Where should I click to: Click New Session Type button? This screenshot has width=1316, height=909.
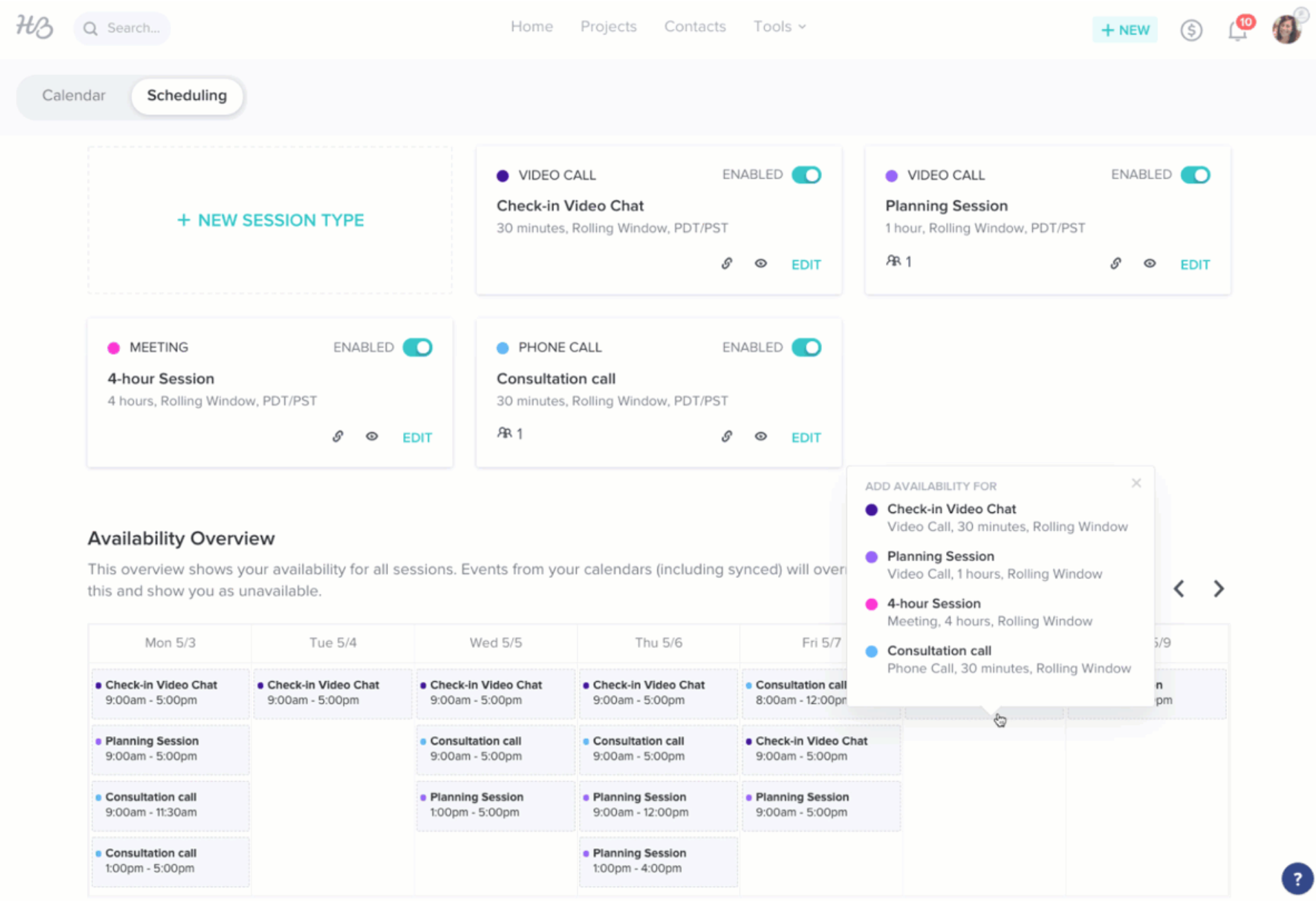pos(270,220)
